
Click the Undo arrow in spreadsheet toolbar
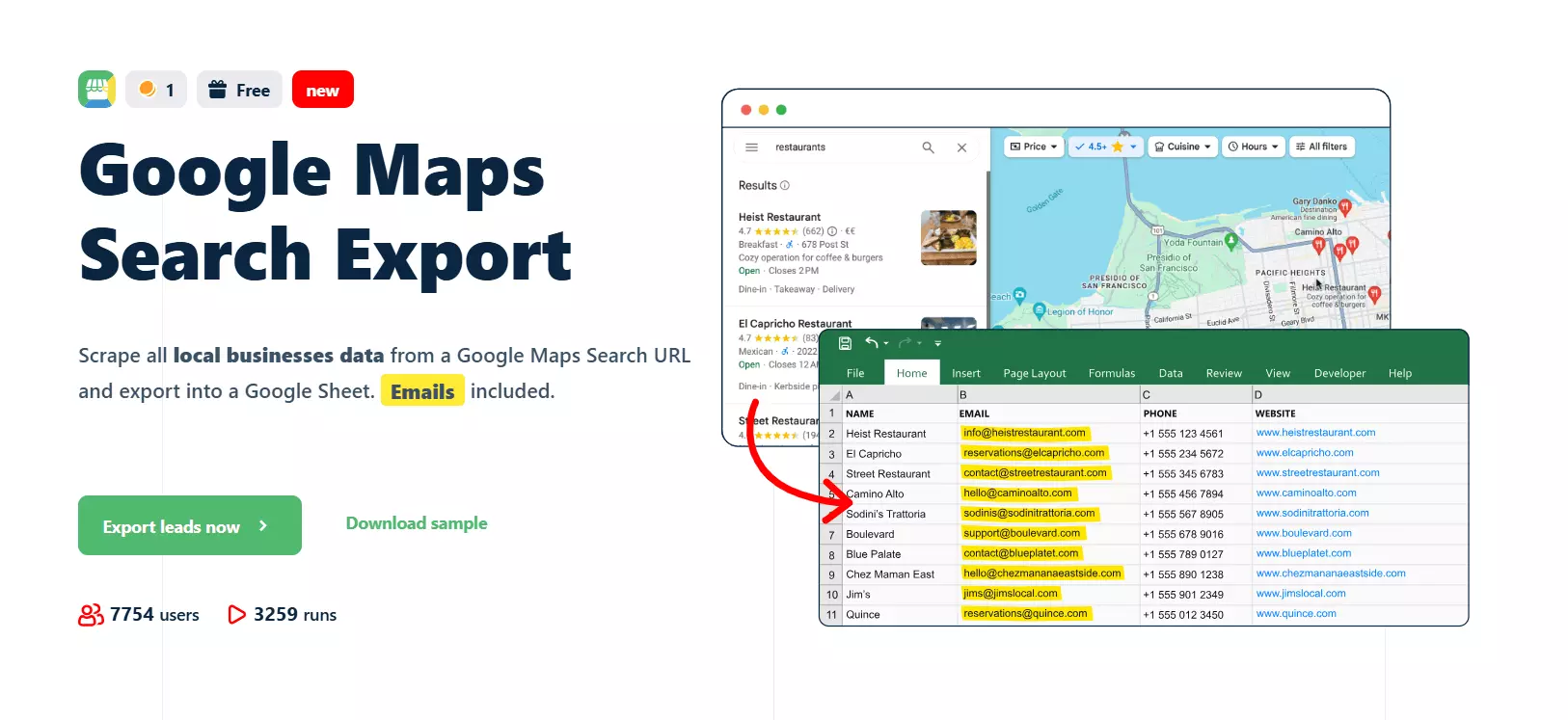872,343
